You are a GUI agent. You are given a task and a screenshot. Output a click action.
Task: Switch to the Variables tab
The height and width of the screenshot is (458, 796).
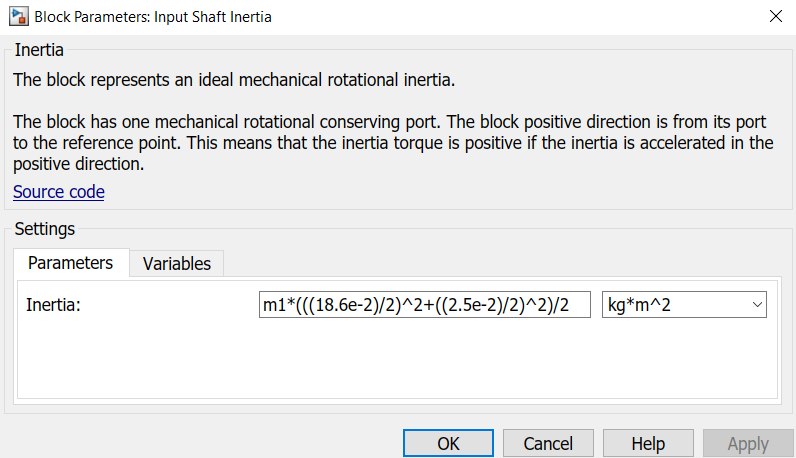(177, 264)
